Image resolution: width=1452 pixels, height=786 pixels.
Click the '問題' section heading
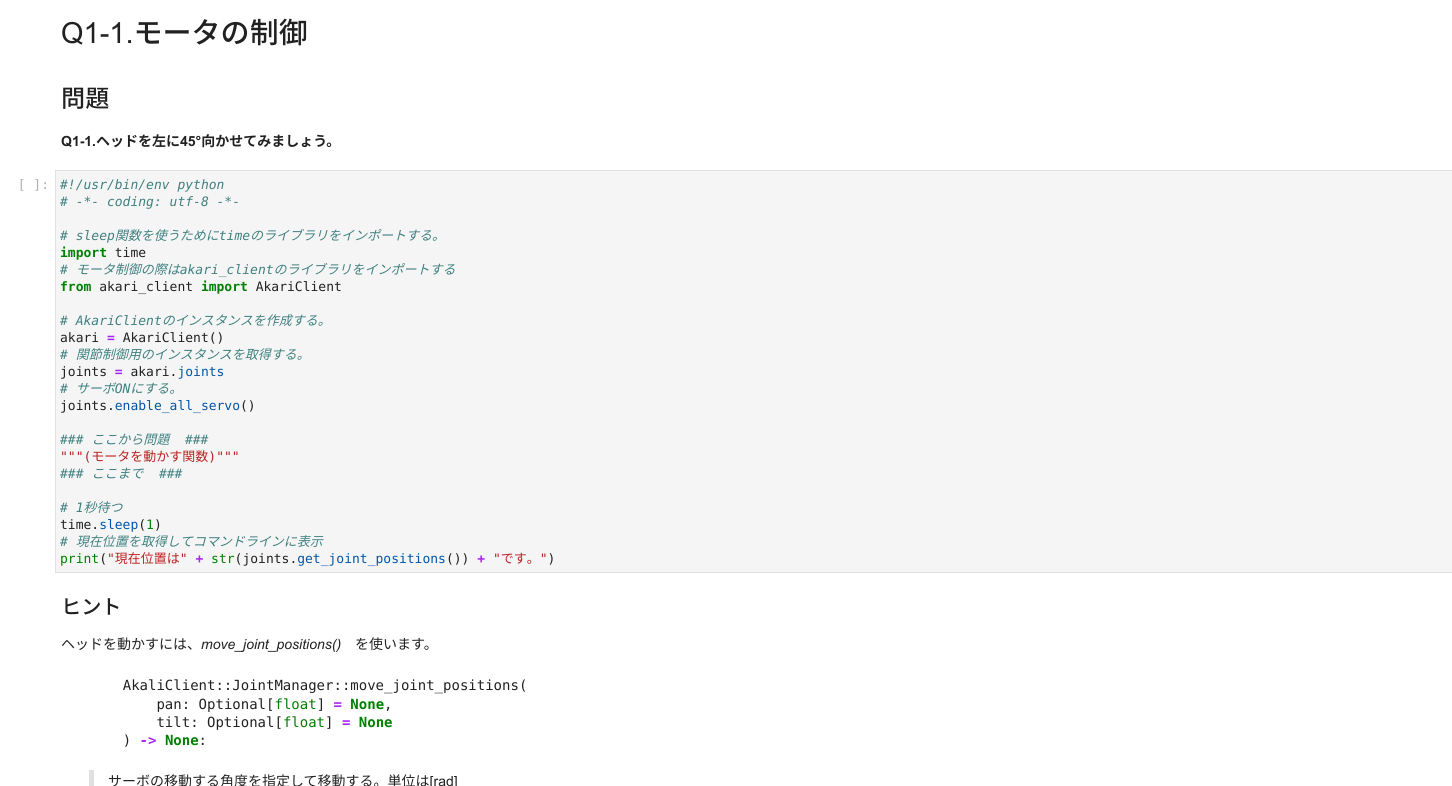85,98
